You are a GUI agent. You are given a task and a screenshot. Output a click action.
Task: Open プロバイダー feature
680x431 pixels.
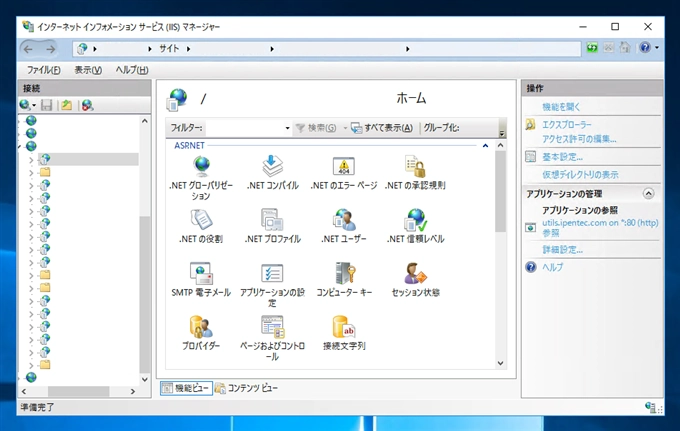pyautogui.click(x=201, y=333)
